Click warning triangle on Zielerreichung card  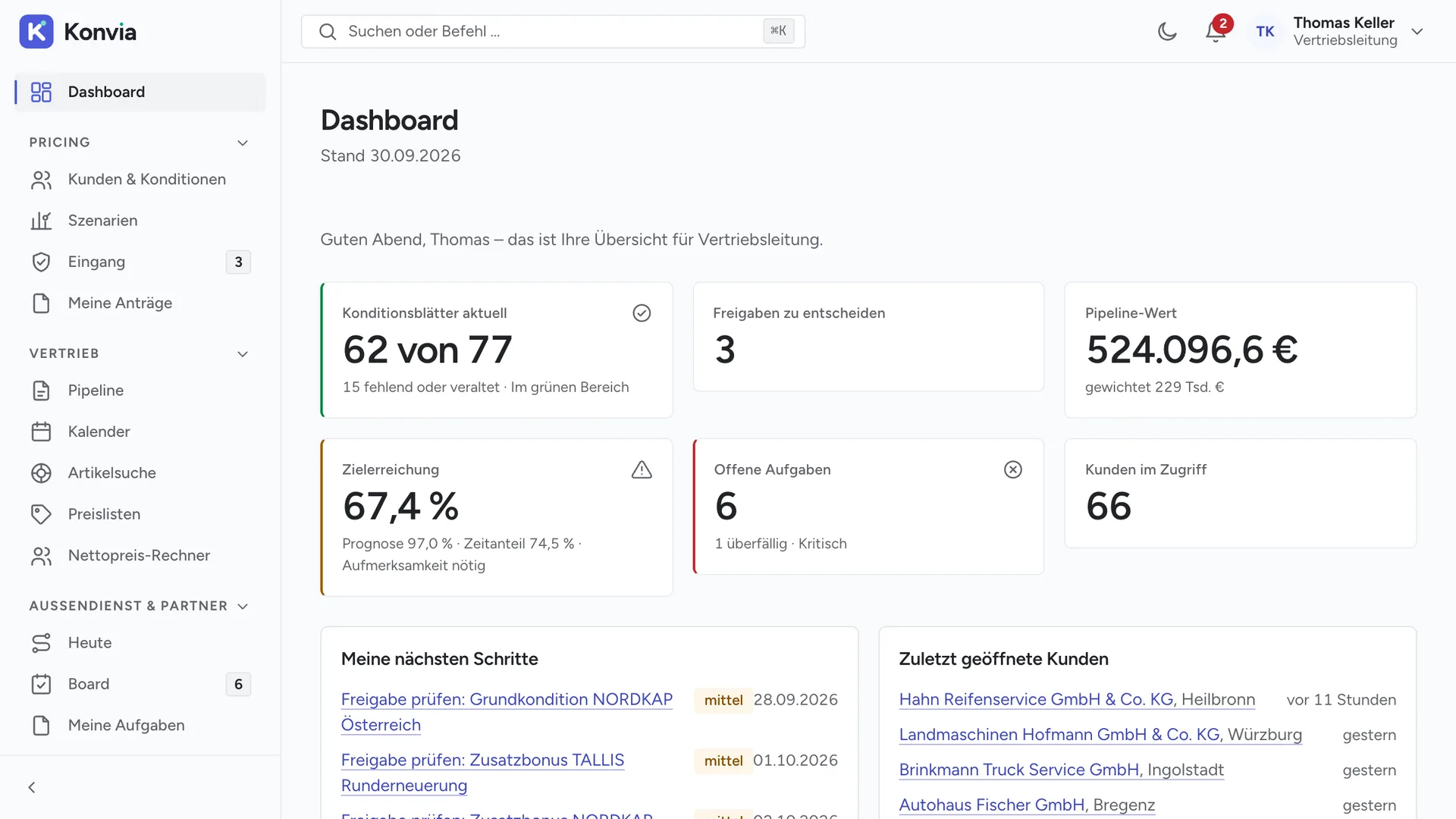642,469
